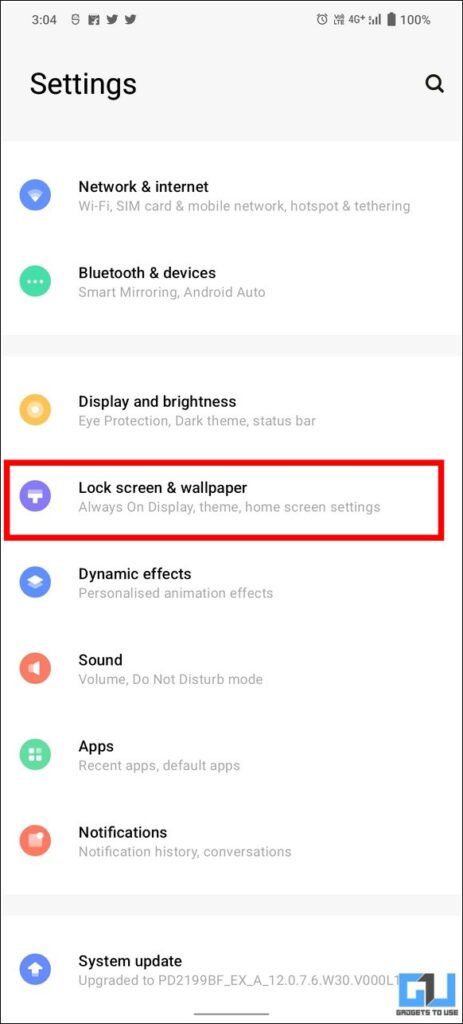
Task: Open the Dynamic effects entry
Action: point(231,583)
